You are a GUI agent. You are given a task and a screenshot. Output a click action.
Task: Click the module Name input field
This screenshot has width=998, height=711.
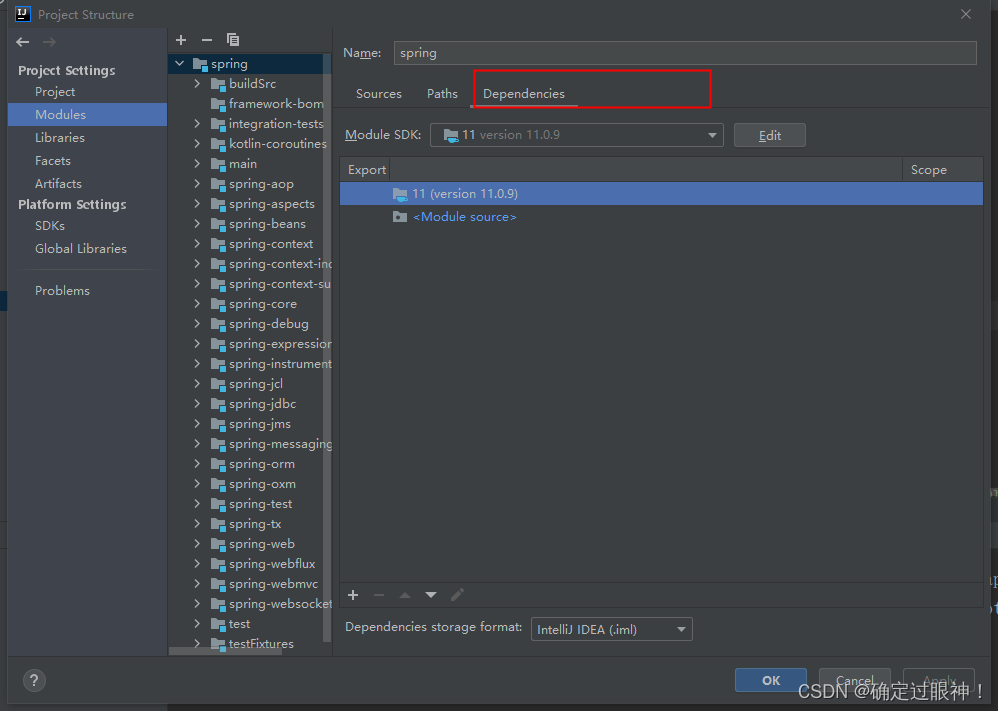click(x=685, y=53)
